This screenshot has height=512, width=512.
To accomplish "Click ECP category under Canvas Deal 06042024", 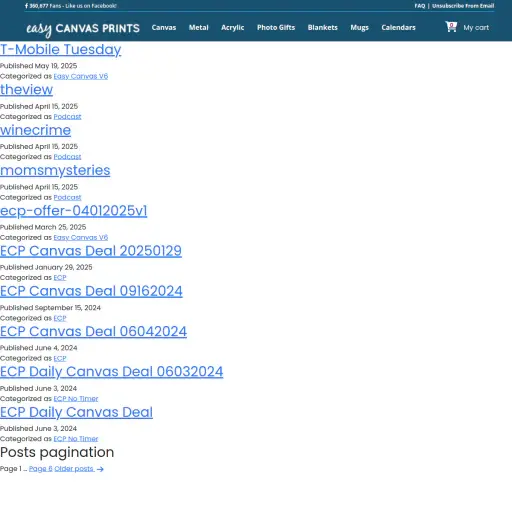I will [x=60, y=358].
